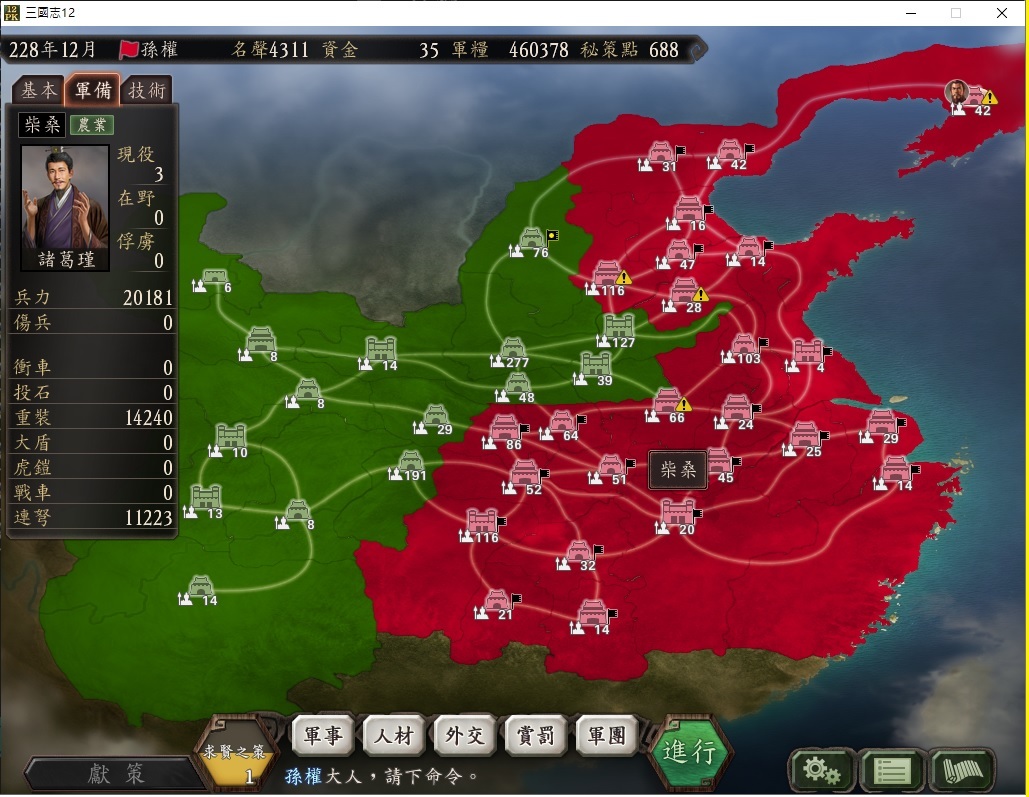Select the green fortress marked 10
This screenshot has height=797, width=1029.
click(231, 438)
